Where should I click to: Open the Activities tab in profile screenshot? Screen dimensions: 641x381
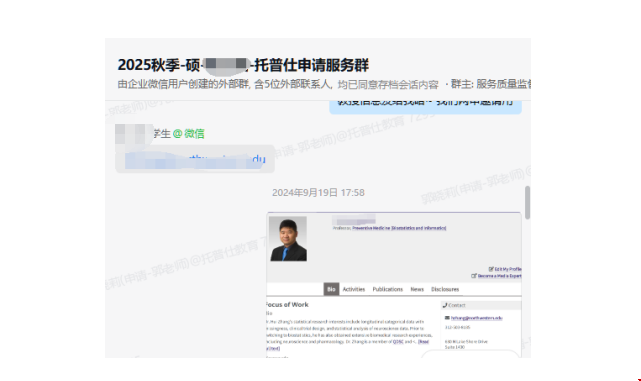[x=354, y=289]
